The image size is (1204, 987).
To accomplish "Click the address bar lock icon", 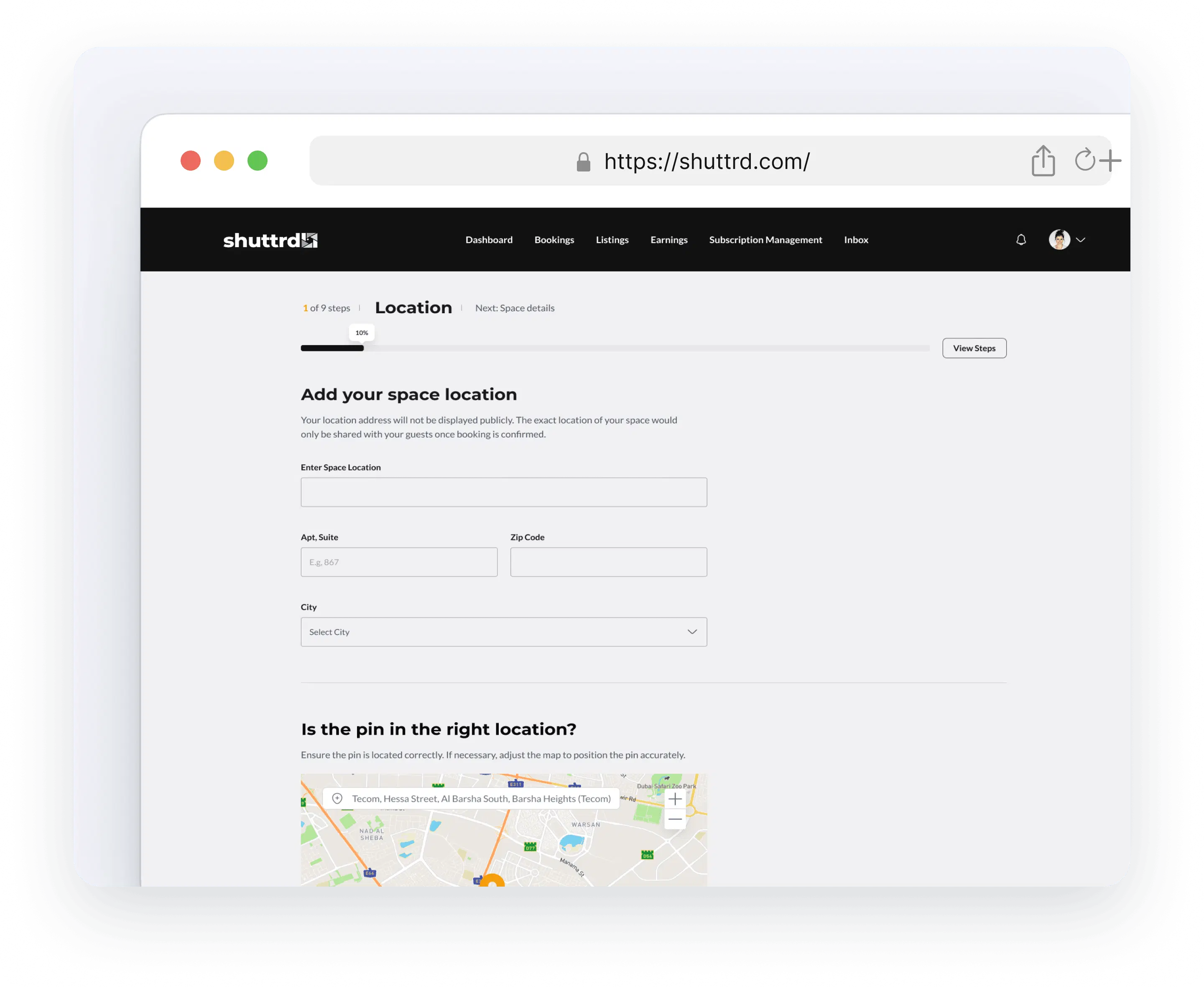I will 583,162.
